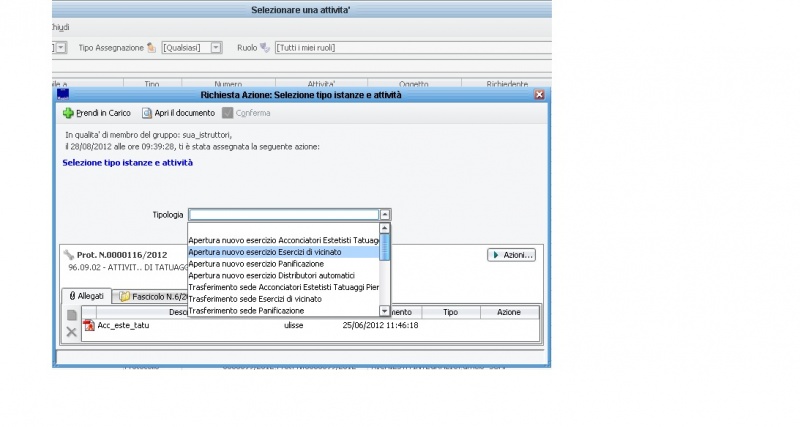Click the window icon of Richiesta Azione dialog
This screenshot has width=800, height=427.
(63, 94)
